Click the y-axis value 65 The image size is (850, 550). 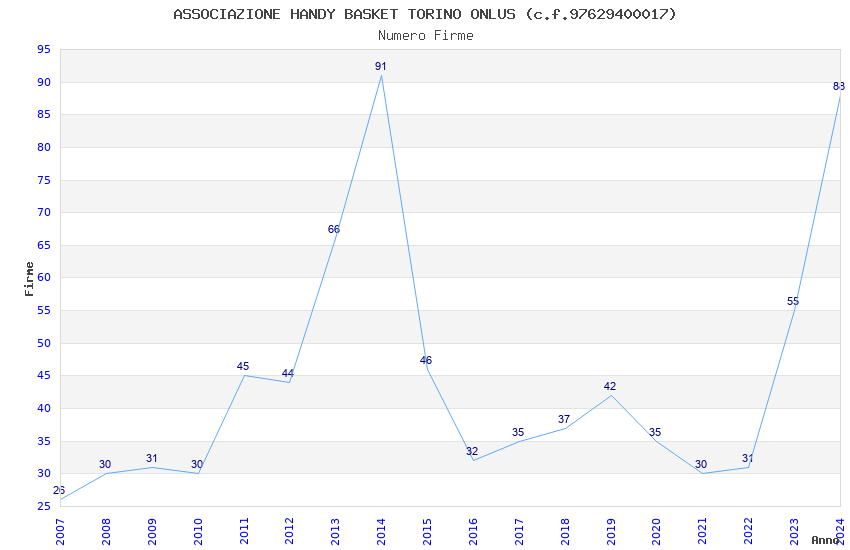(x=44, y=245)
